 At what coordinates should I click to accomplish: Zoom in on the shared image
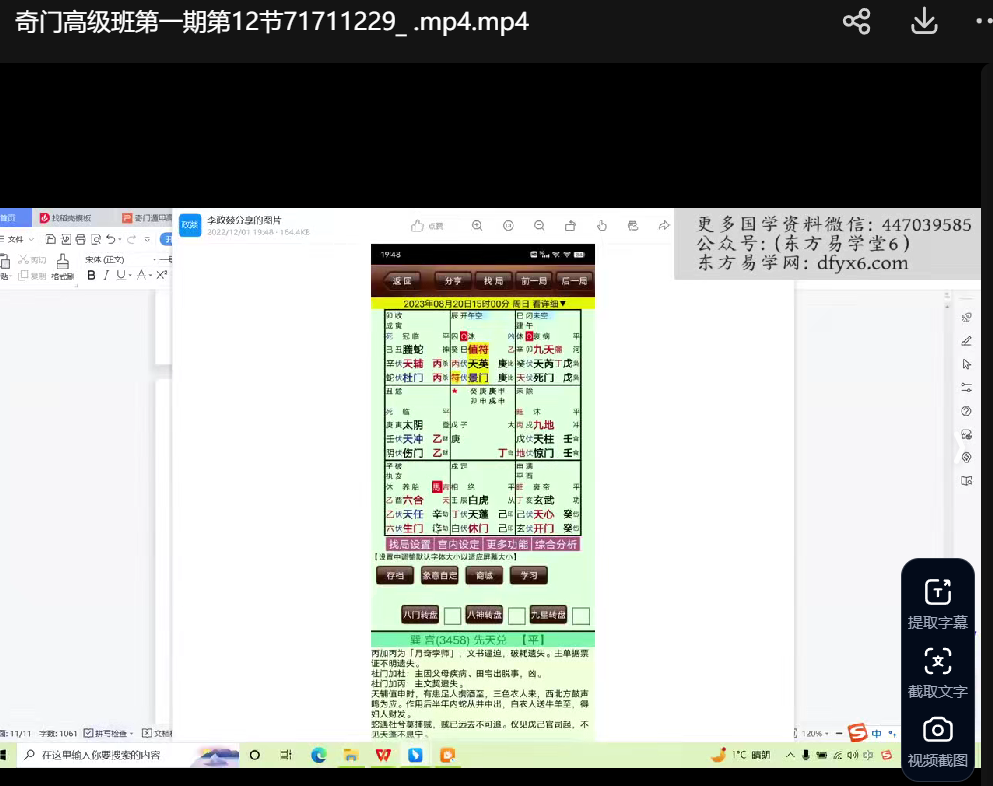click(x=478, y=226)
